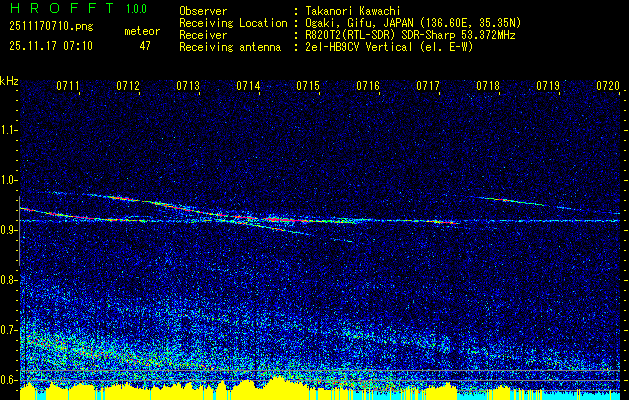
Task: Click the 1.0 kHz frequency axis label
Action: [8, 180]
